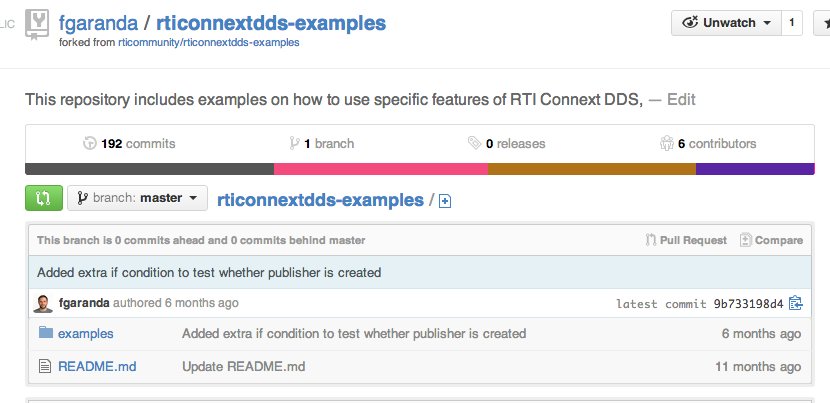Screen dimensions: 830x403
Task: Show the 0 releases tab
Action: pos(506,143)
